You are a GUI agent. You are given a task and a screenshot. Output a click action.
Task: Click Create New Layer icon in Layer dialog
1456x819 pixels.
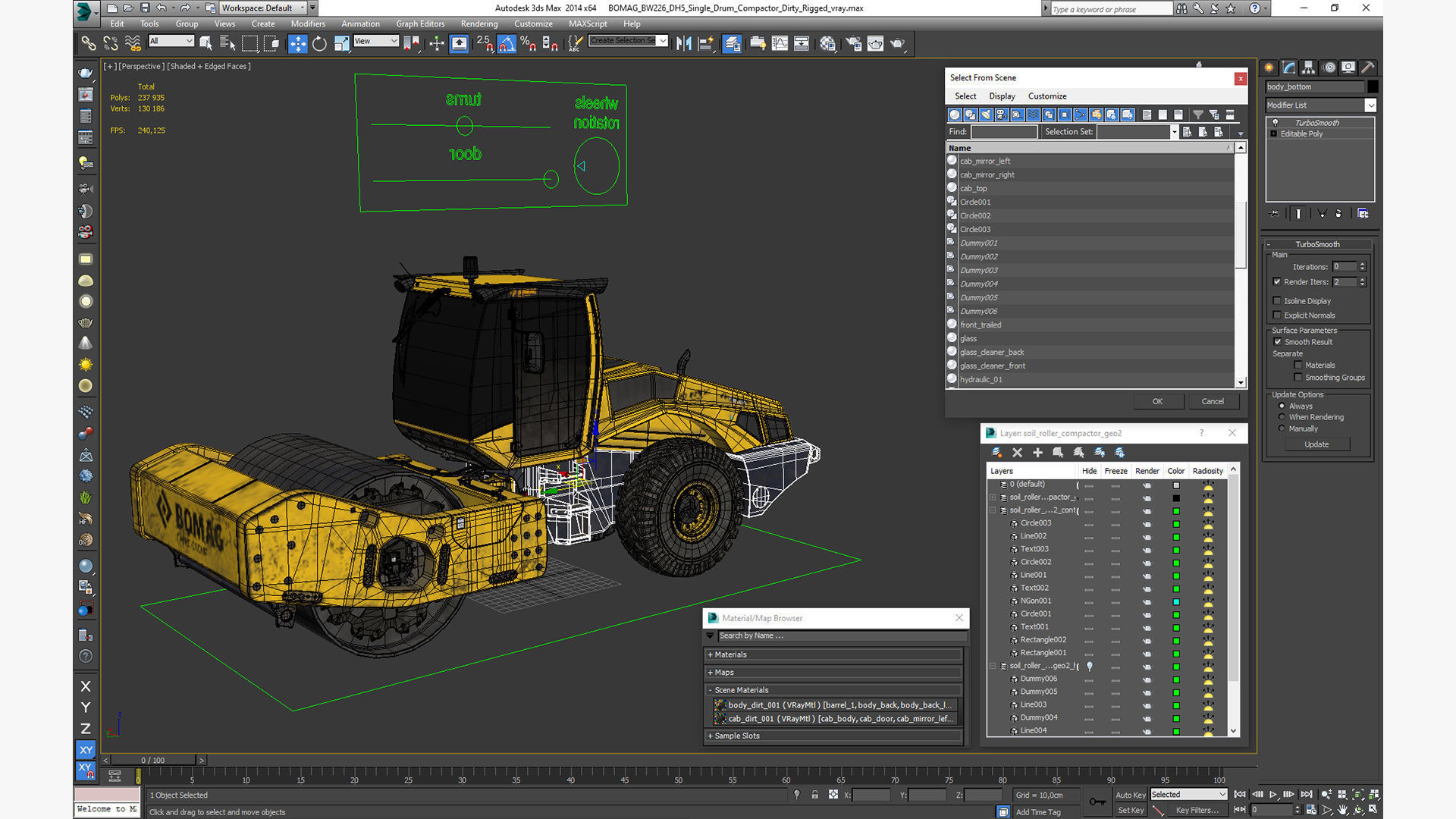(996, 453)
